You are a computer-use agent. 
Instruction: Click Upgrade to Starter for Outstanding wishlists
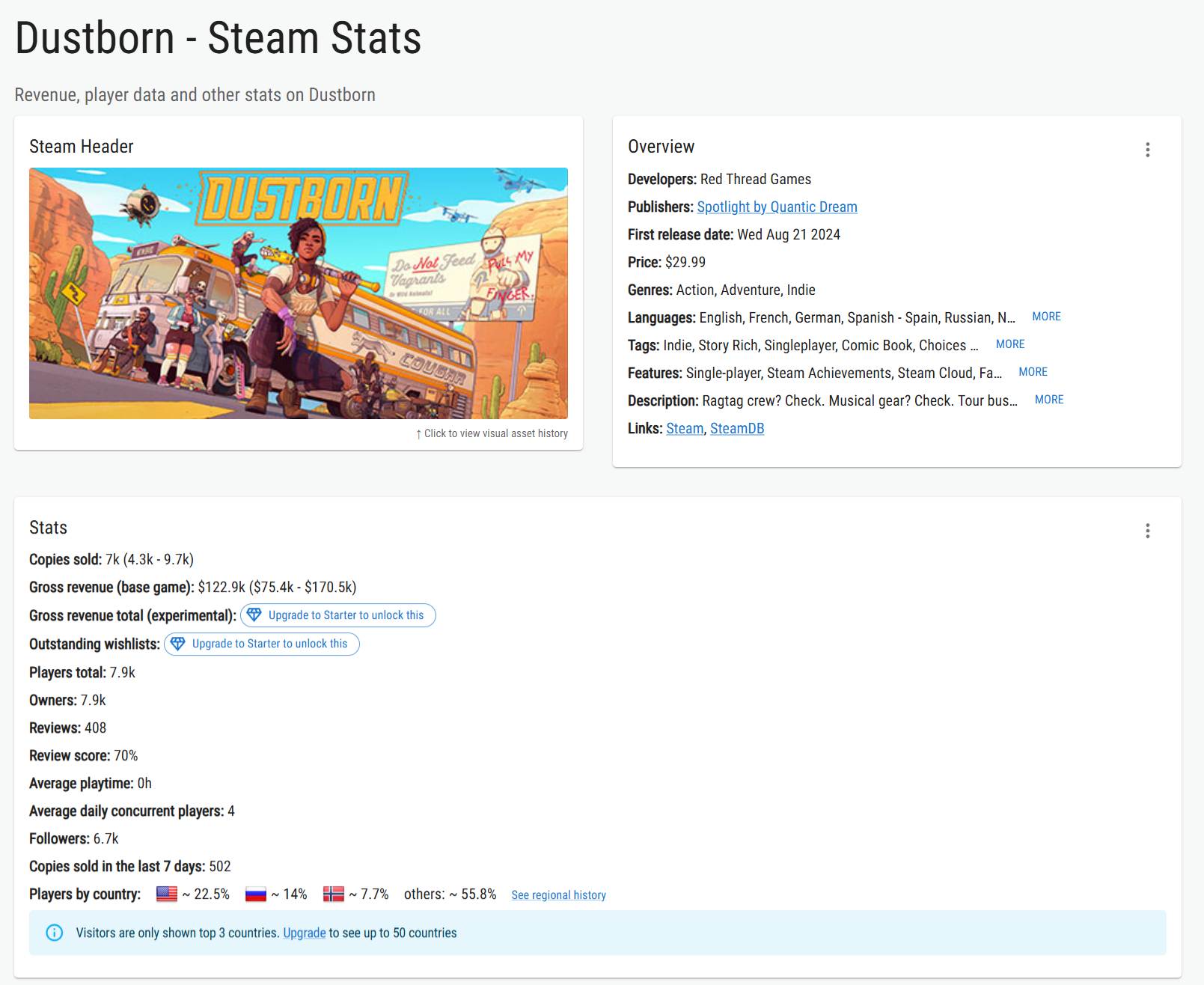coord(262,644)
